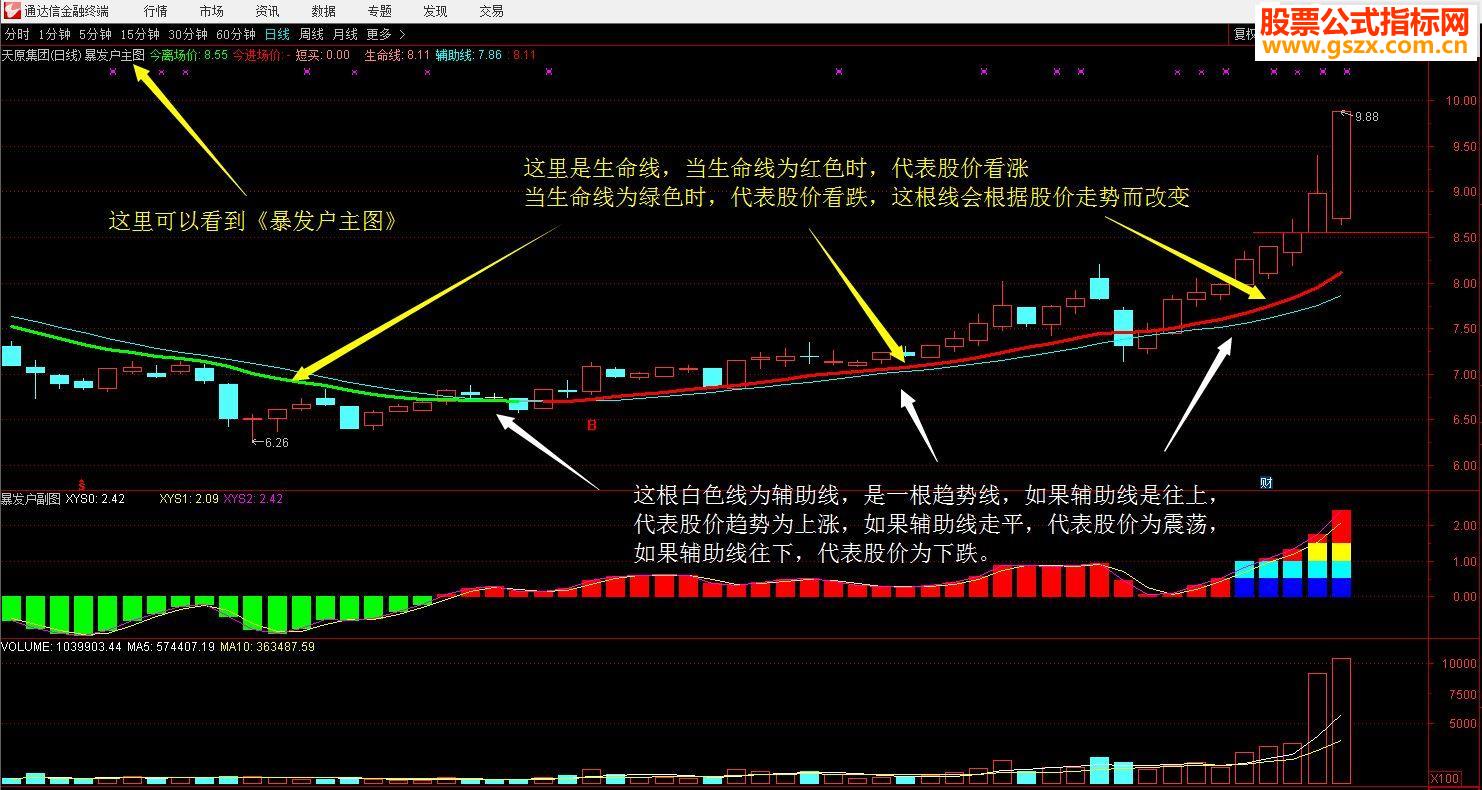Image resolution: width=1482 pixels, height=790 pixels.
Task: Click the tallest volume bar
Action: click(x=1342, y=721)
